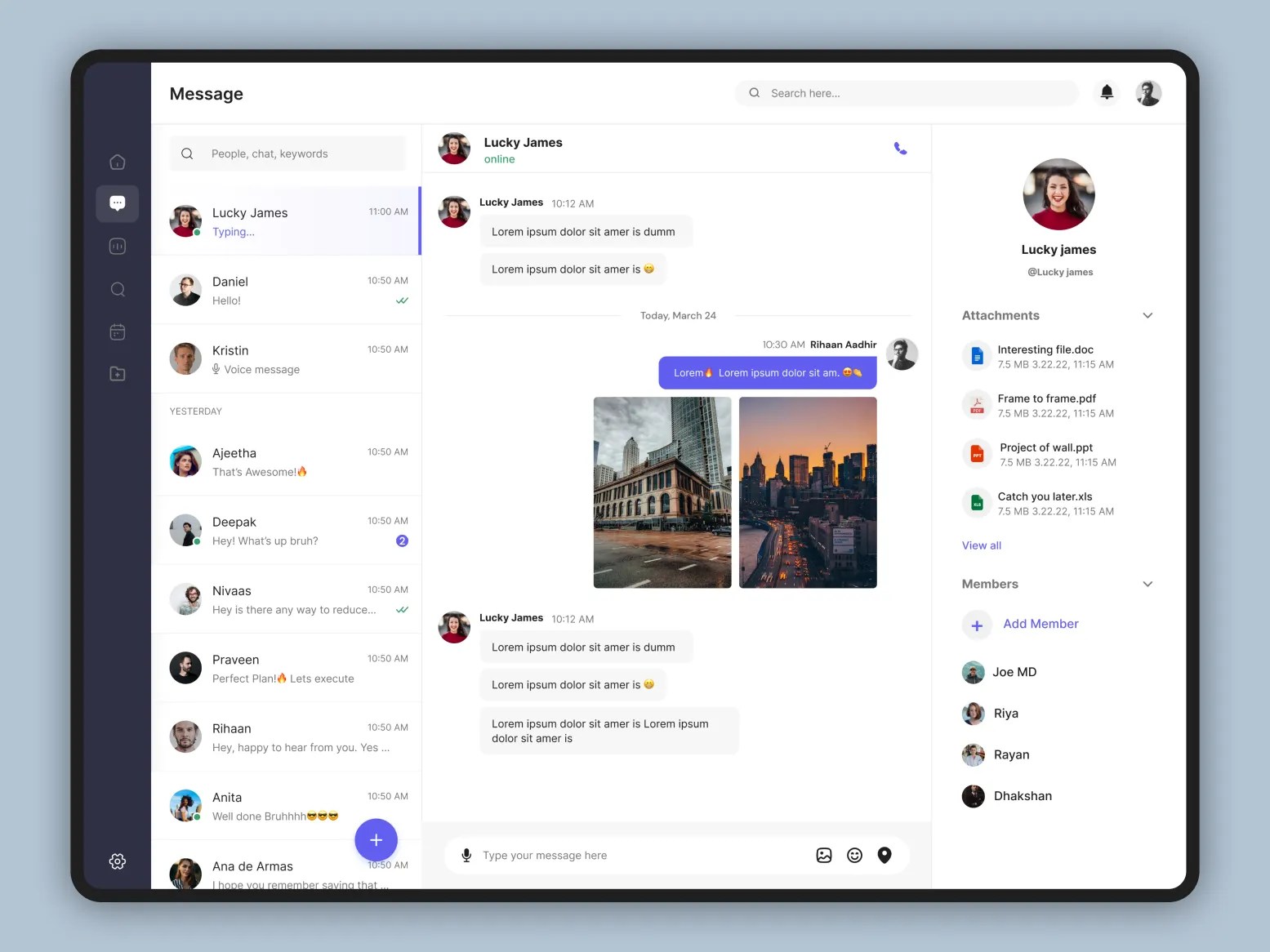The image size is (1270, 952).
Task: Share location with the pin icon
Action: (885, 855)
